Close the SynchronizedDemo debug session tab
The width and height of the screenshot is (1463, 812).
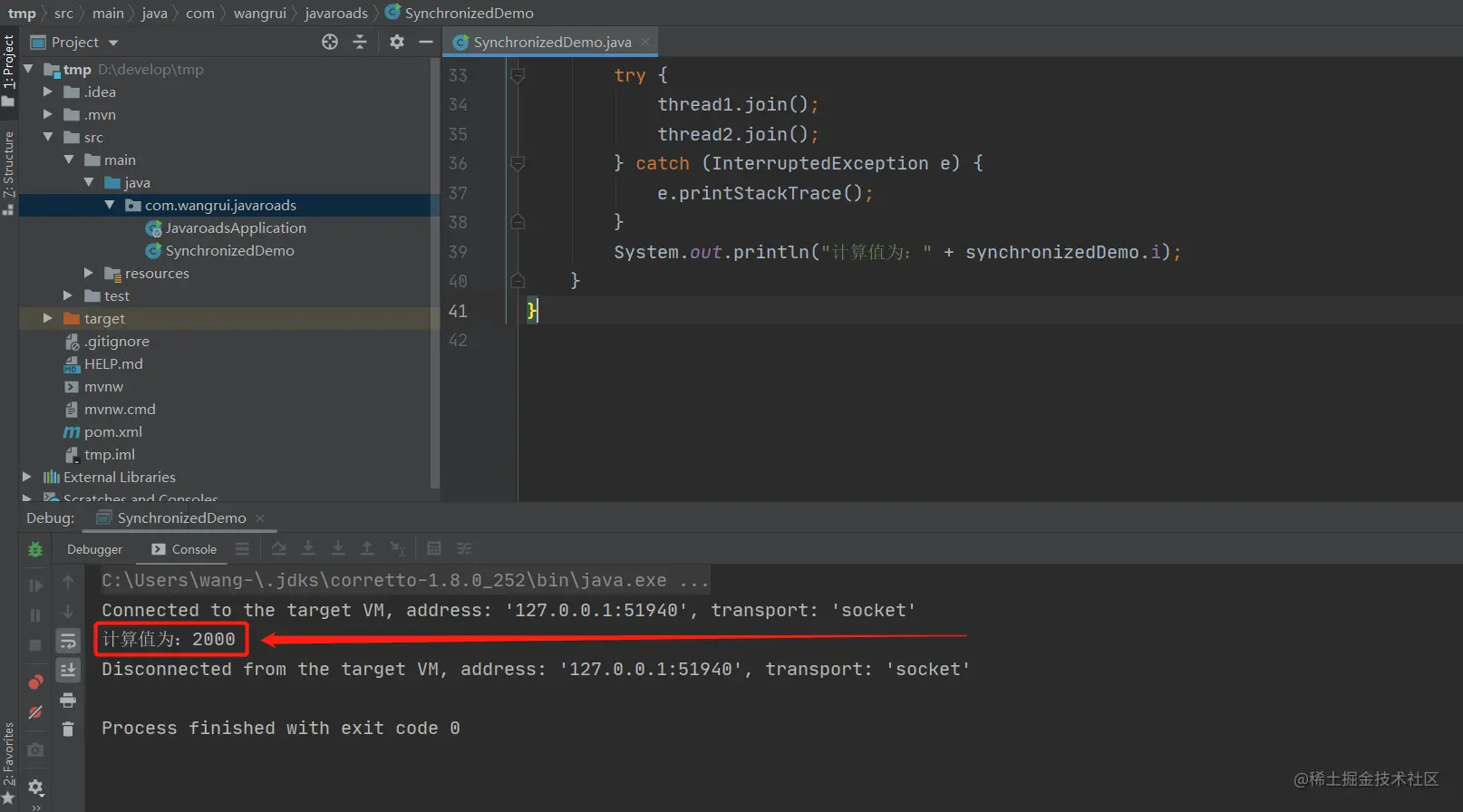(260, 518)
